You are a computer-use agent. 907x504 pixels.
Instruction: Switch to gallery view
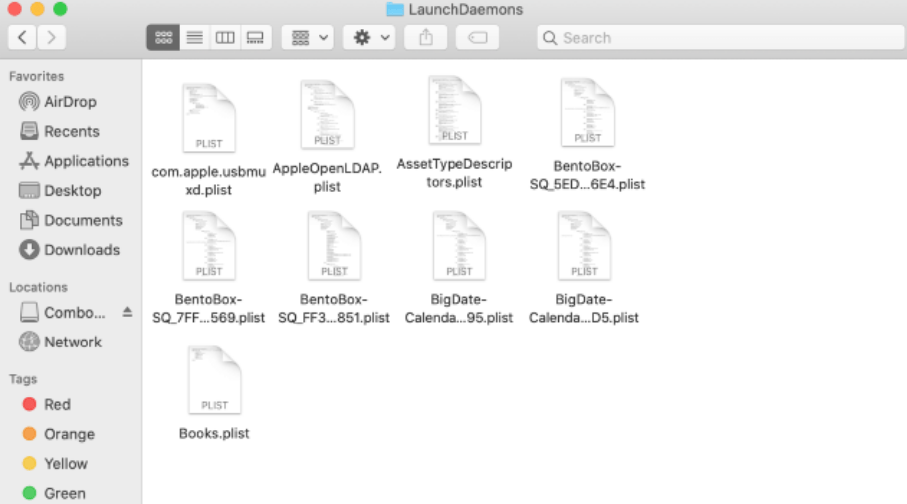coord(256,38)
